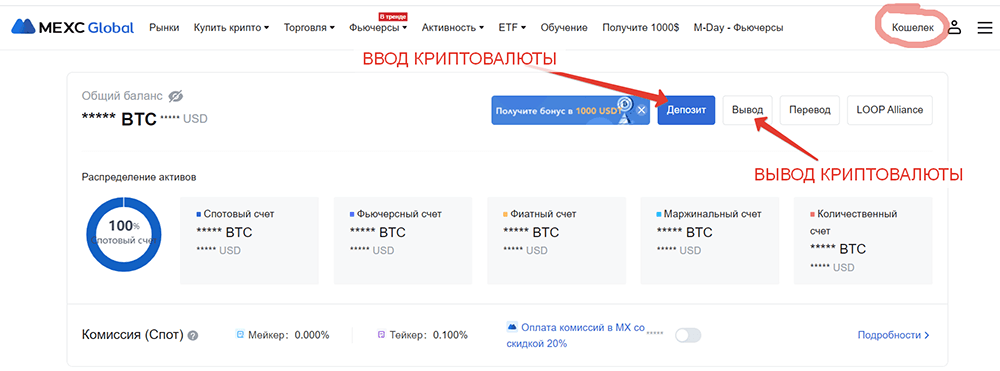Select the Фьючерсный счет card

[x=403, y=240]
